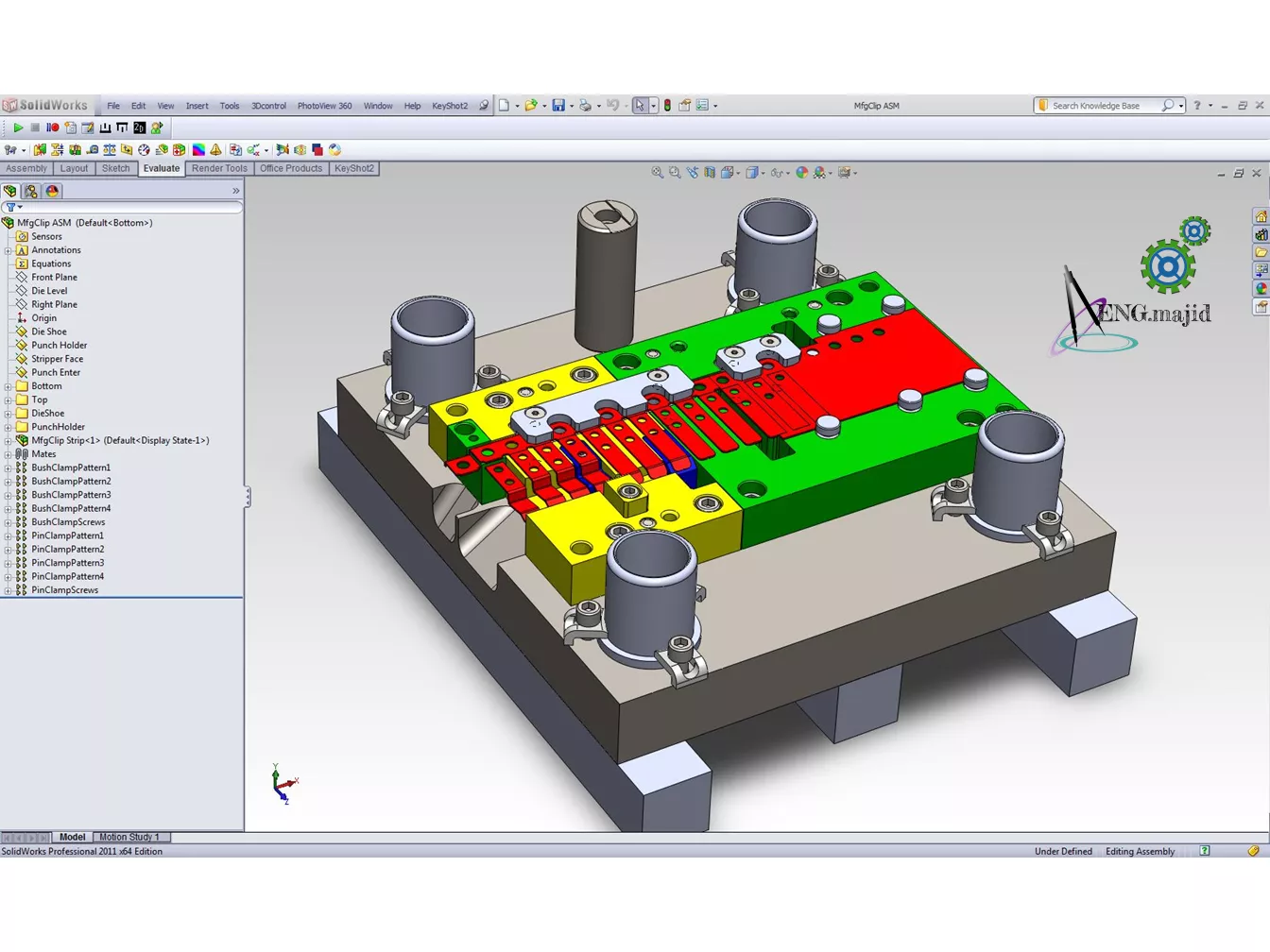Click the Edit Appearance color ball icon
Image resolution: width=1270 pixels, height=952 pixels.
[x=801, y=173]
